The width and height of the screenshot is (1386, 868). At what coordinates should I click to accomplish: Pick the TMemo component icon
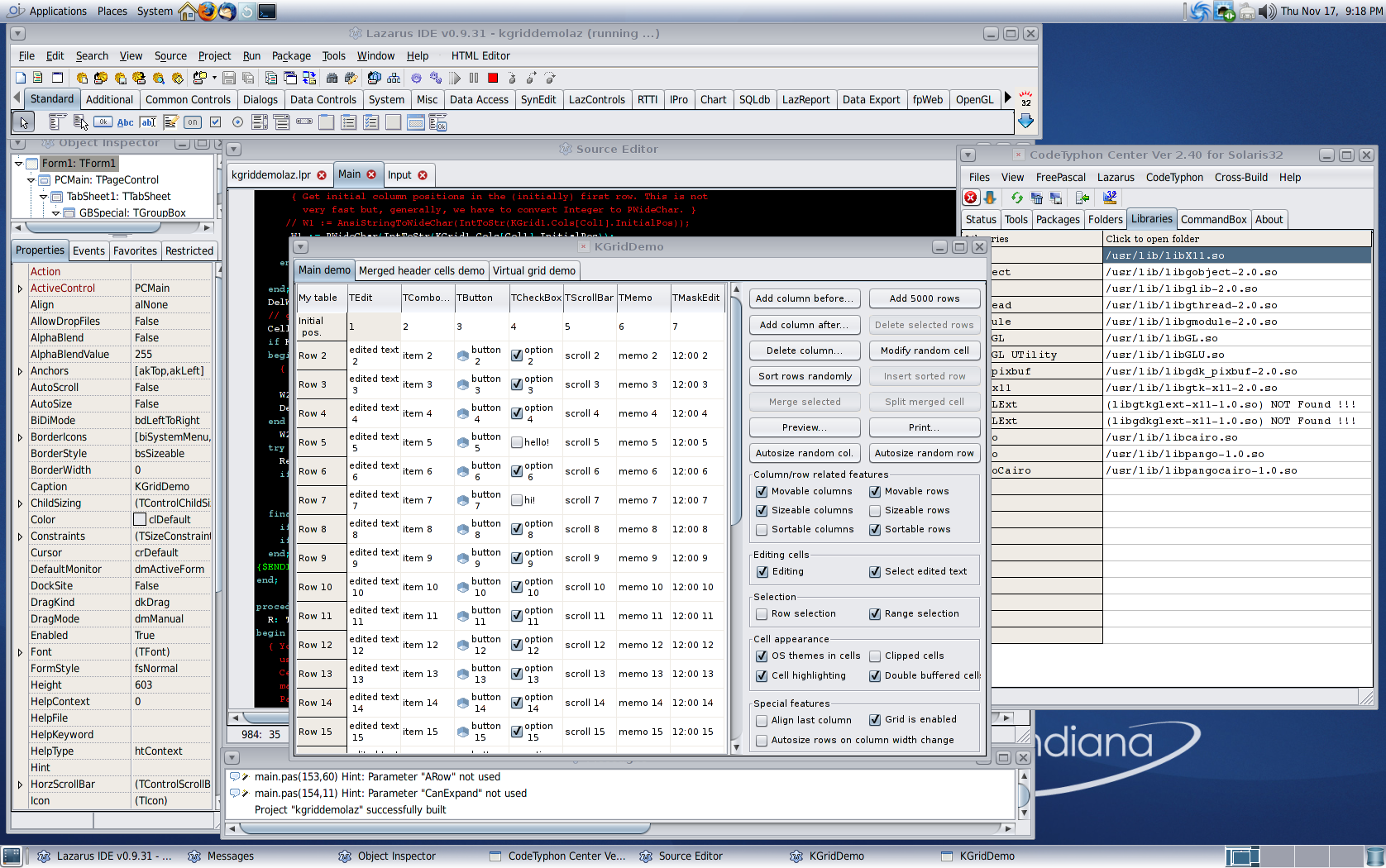pos(170,122)
